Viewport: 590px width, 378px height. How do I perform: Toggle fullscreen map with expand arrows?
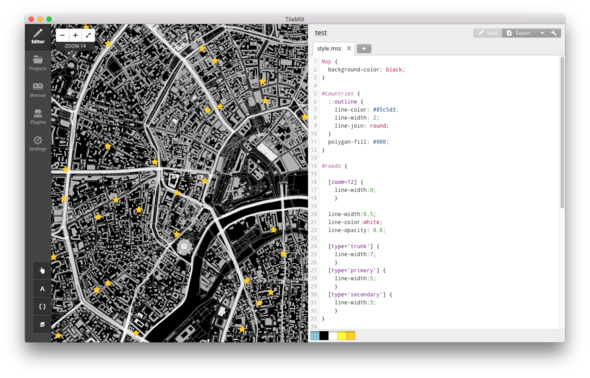[x=88, y=35]
